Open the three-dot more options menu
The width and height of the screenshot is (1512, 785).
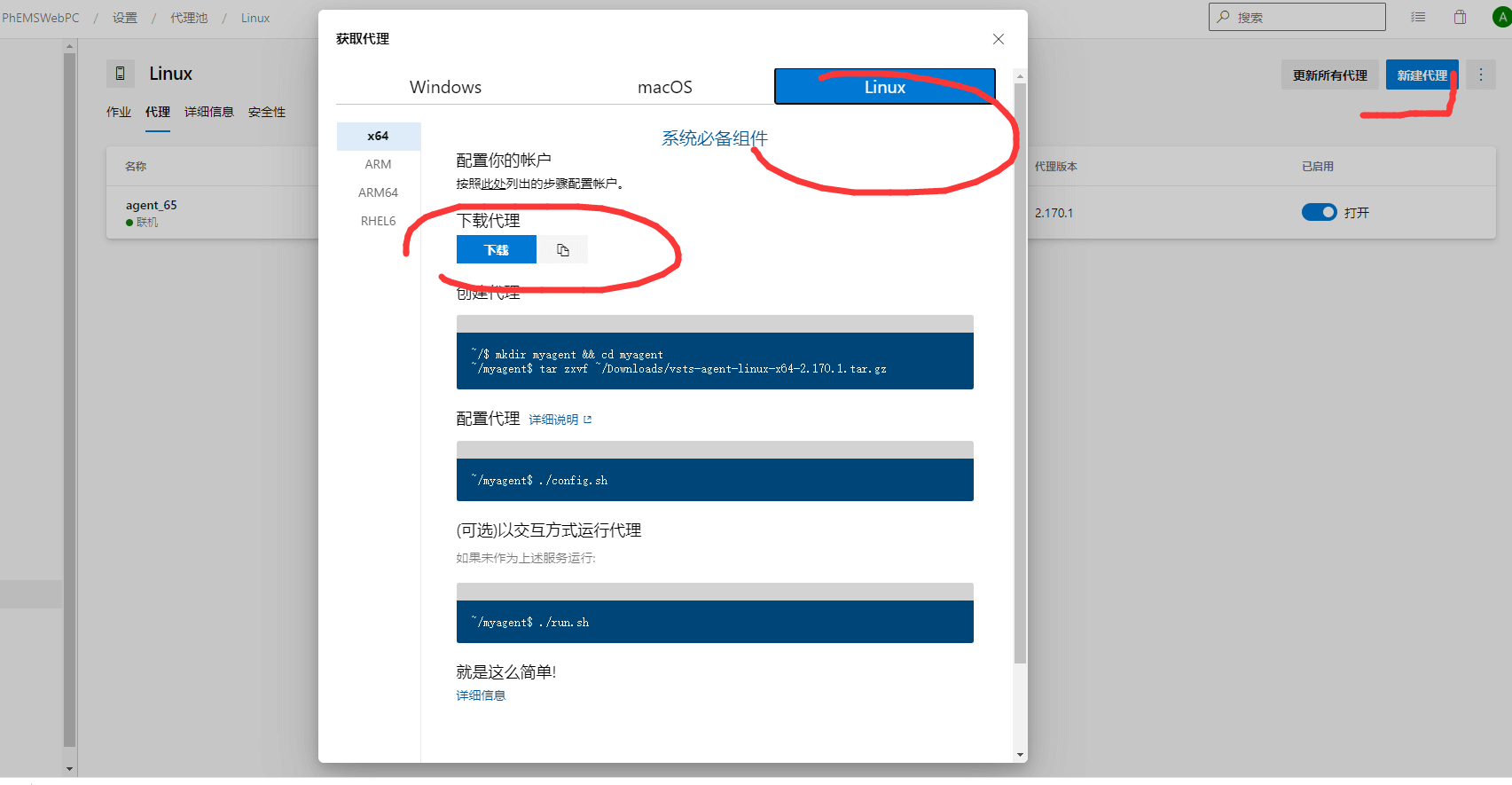[x=1480, y=75]
